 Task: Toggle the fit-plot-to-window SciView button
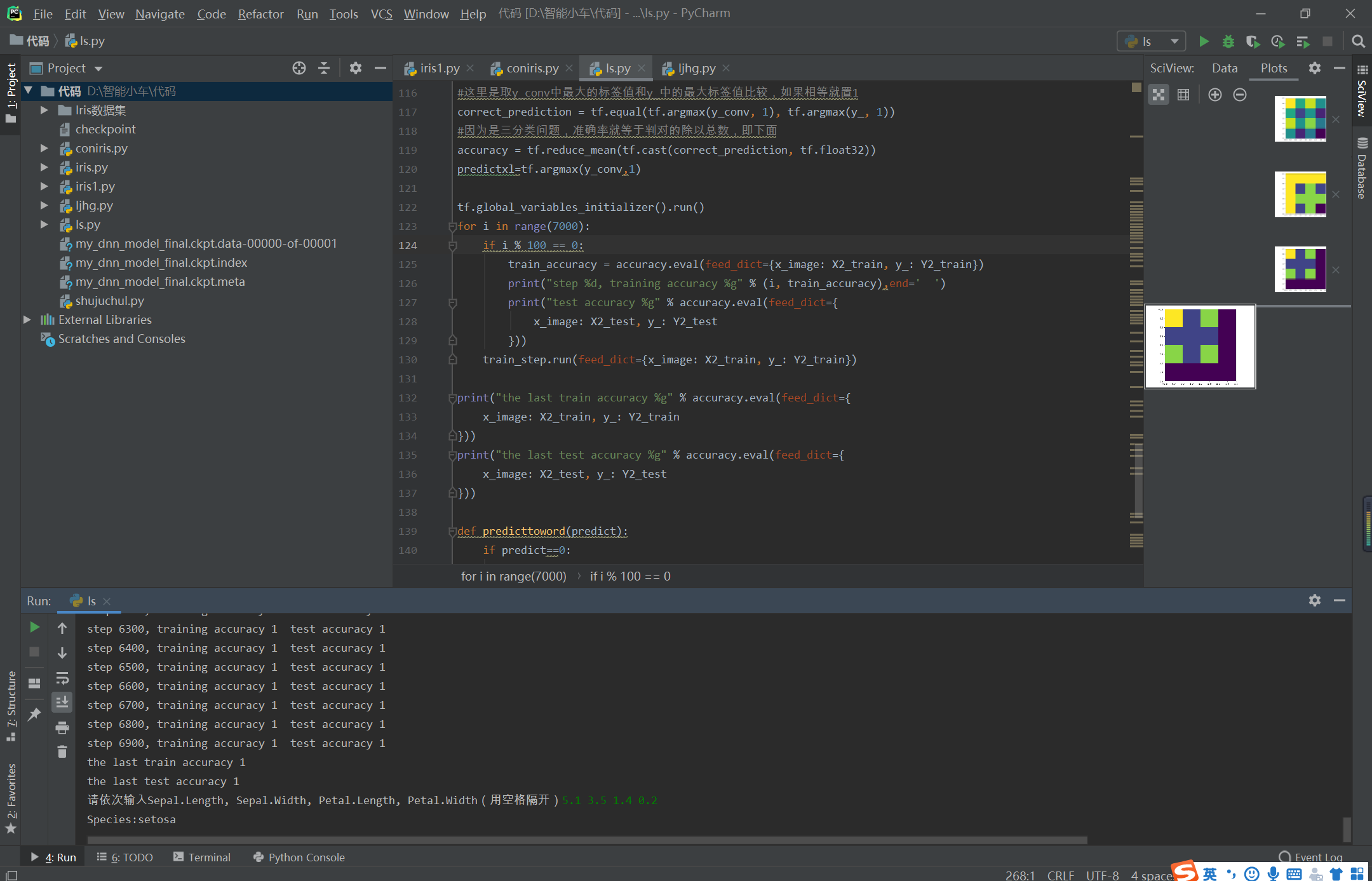click(x=1159, y=95)
